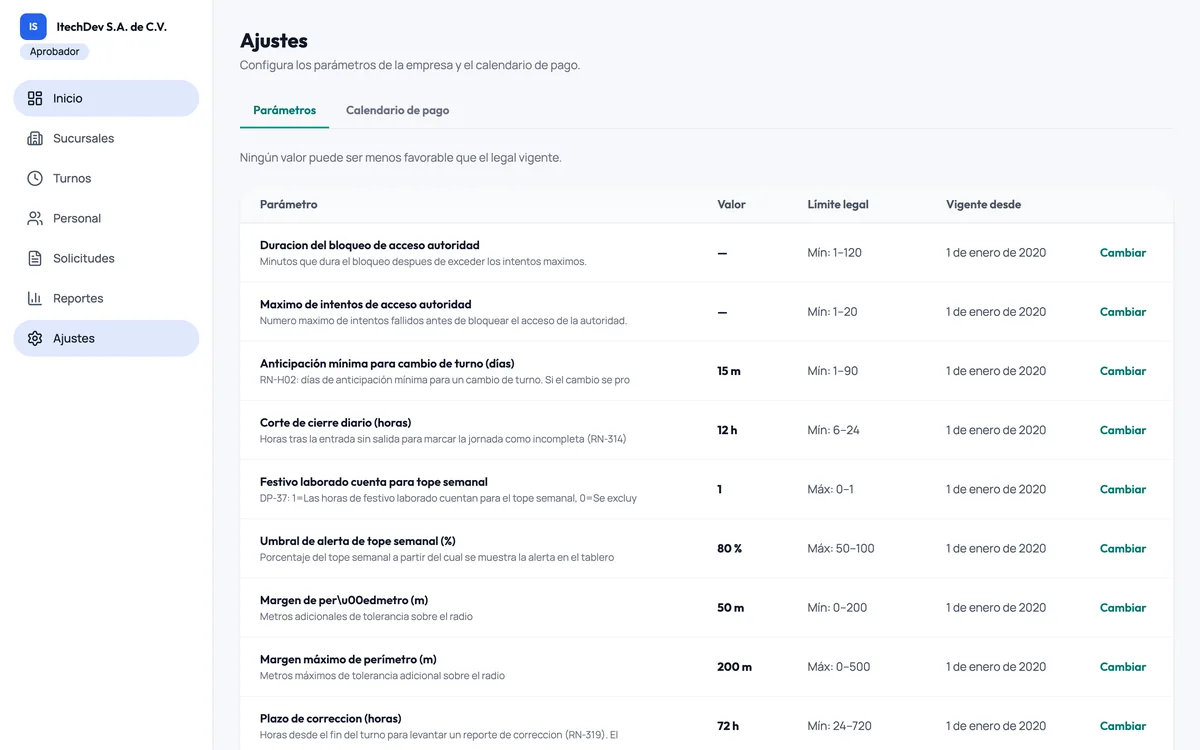Click Cambiar for Maximo de intentos de acceso

click(x=1123, y=312)
